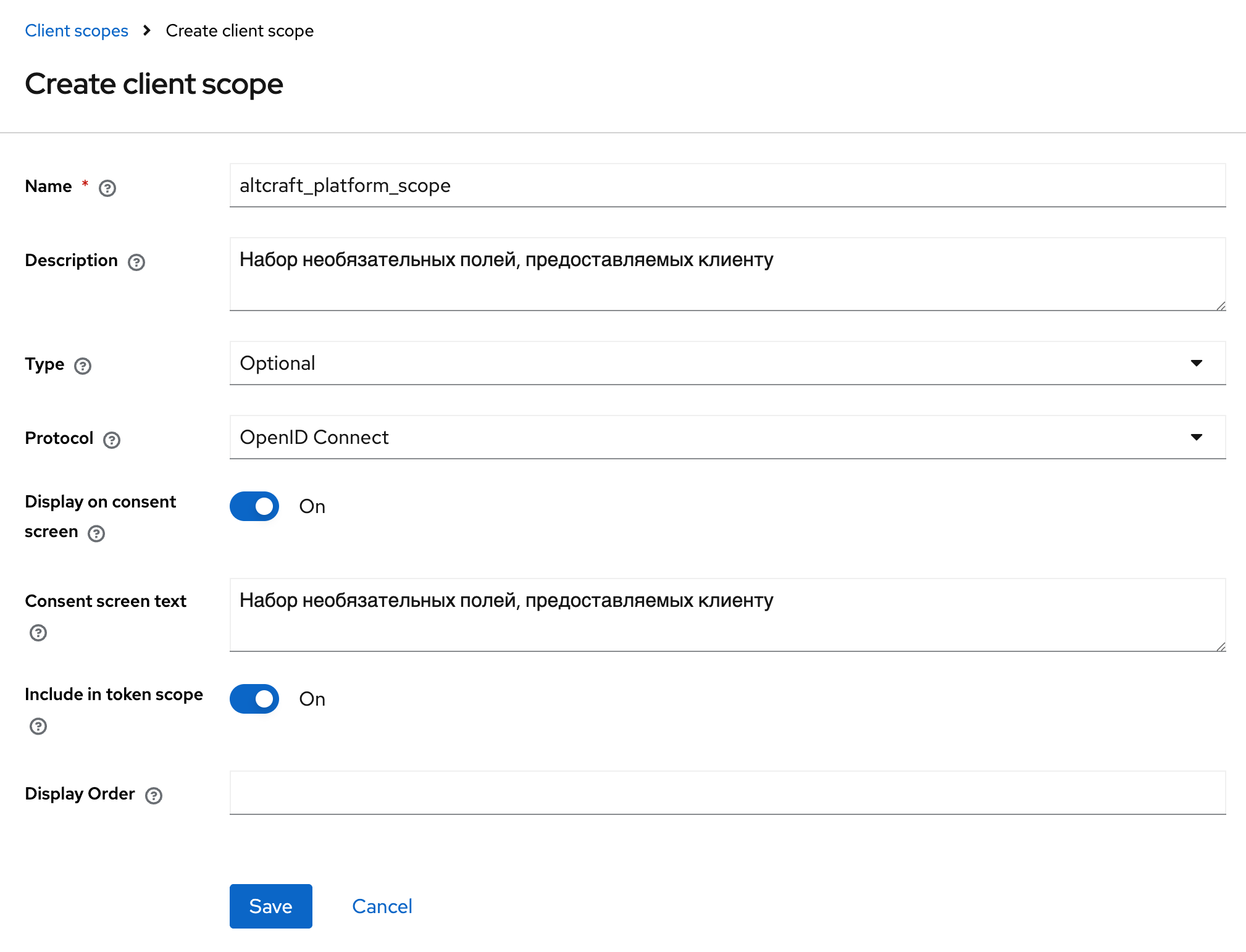Click the Cancel link
Image resolution: width=1246 pixels, height=952 pixels.
[x=382, y=906]
